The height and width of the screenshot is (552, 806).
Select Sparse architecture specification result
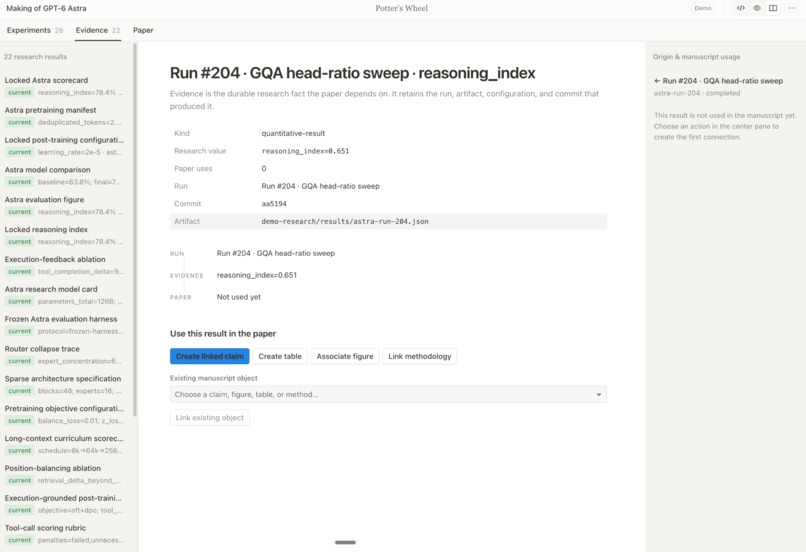[x=64, y=384]
